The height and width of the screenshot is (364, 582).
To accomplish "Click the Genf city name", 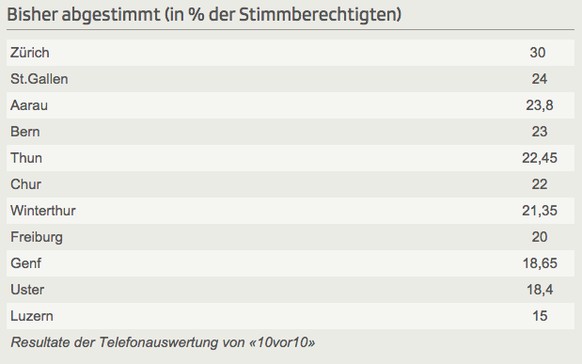I will [x=26, y=263].
